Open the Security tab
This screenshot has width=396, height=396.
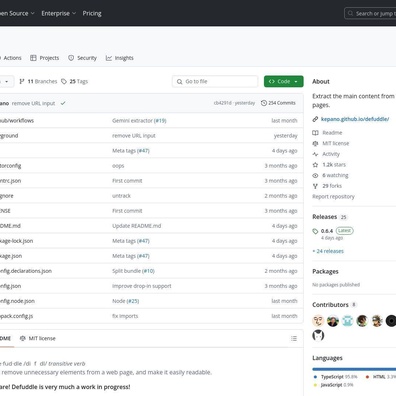tap(82, 58)
